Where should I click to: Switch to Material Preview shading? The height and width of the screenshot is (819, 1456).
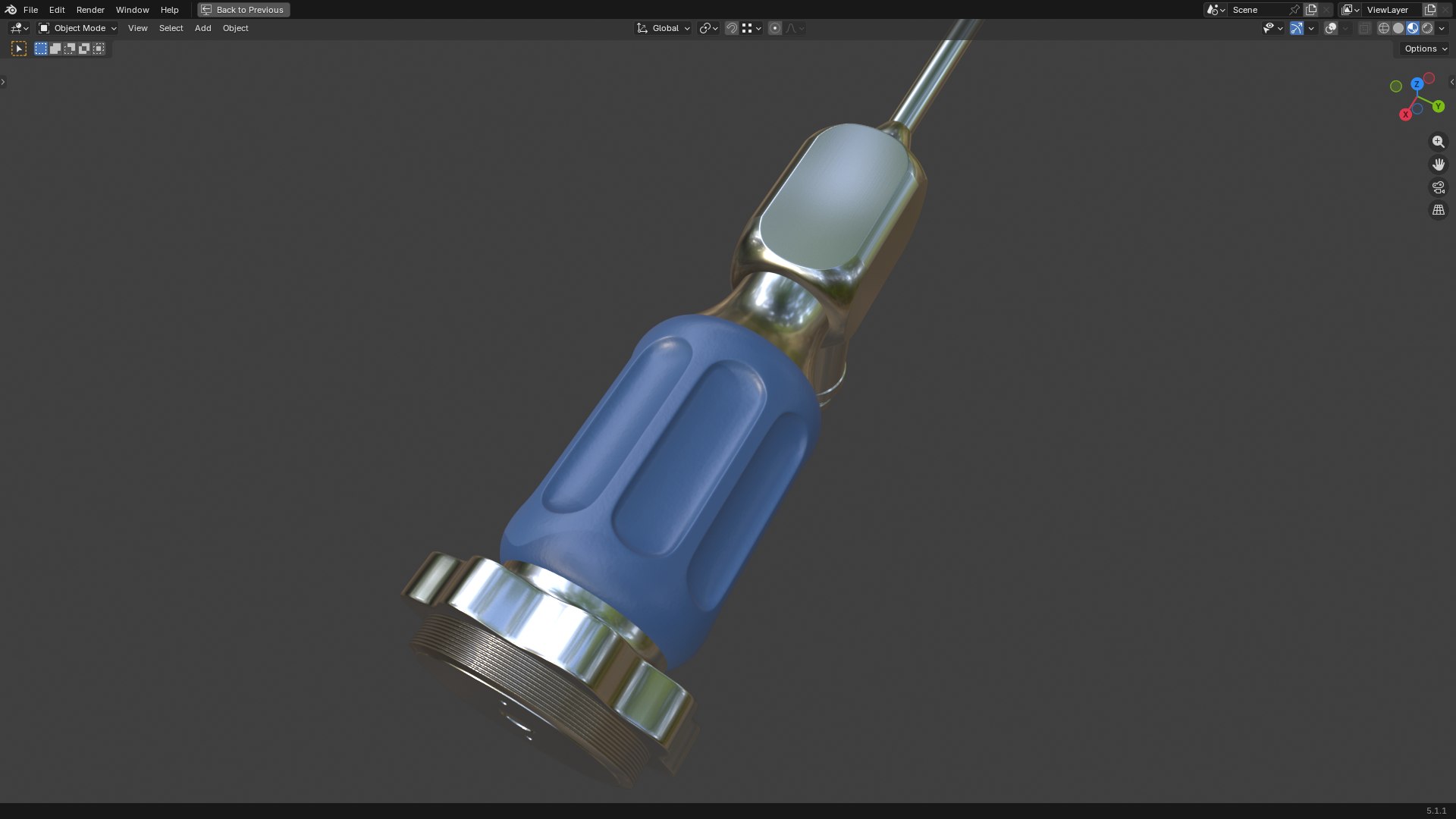tap(1412, 28)
